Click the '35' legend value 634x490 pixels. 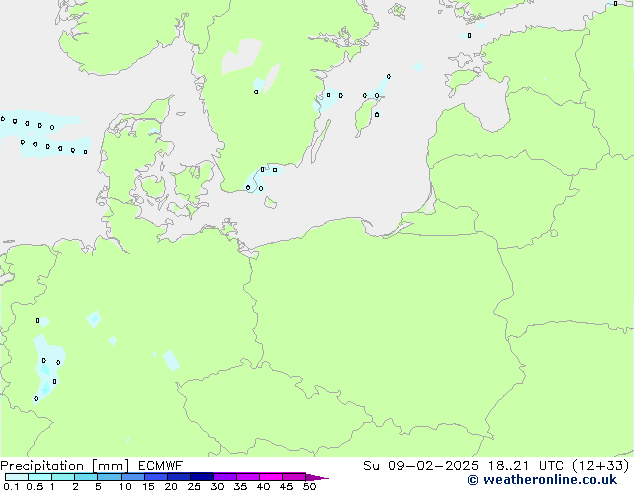click(x=240, y=486)
